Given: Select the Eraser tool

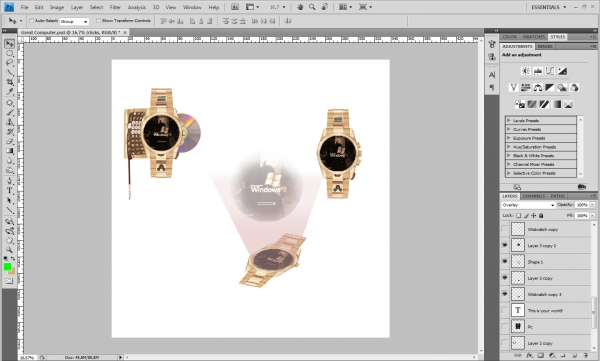Looking at the screenshot, I should point(10,141).
